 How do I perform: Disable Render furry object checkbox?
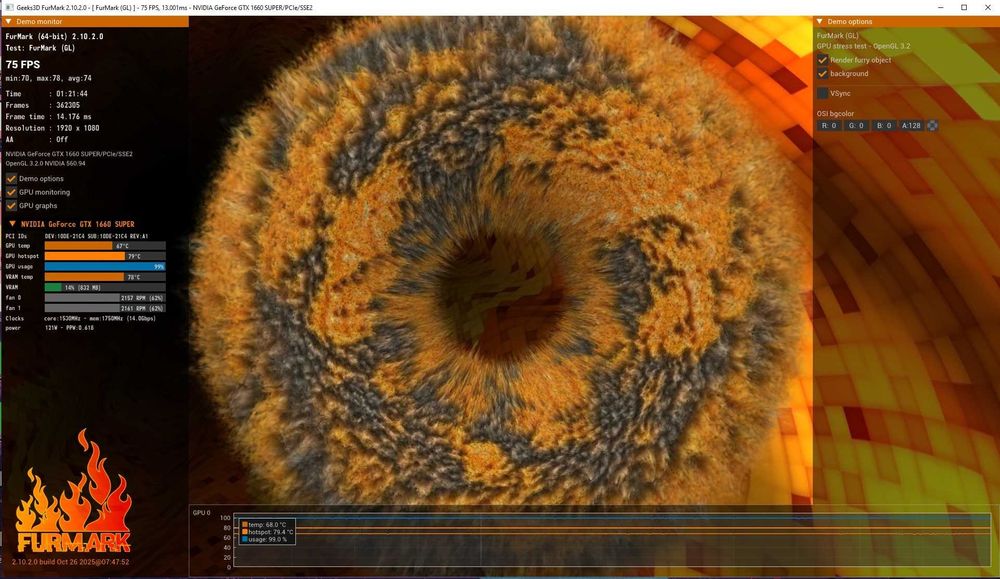click(823, 60)
